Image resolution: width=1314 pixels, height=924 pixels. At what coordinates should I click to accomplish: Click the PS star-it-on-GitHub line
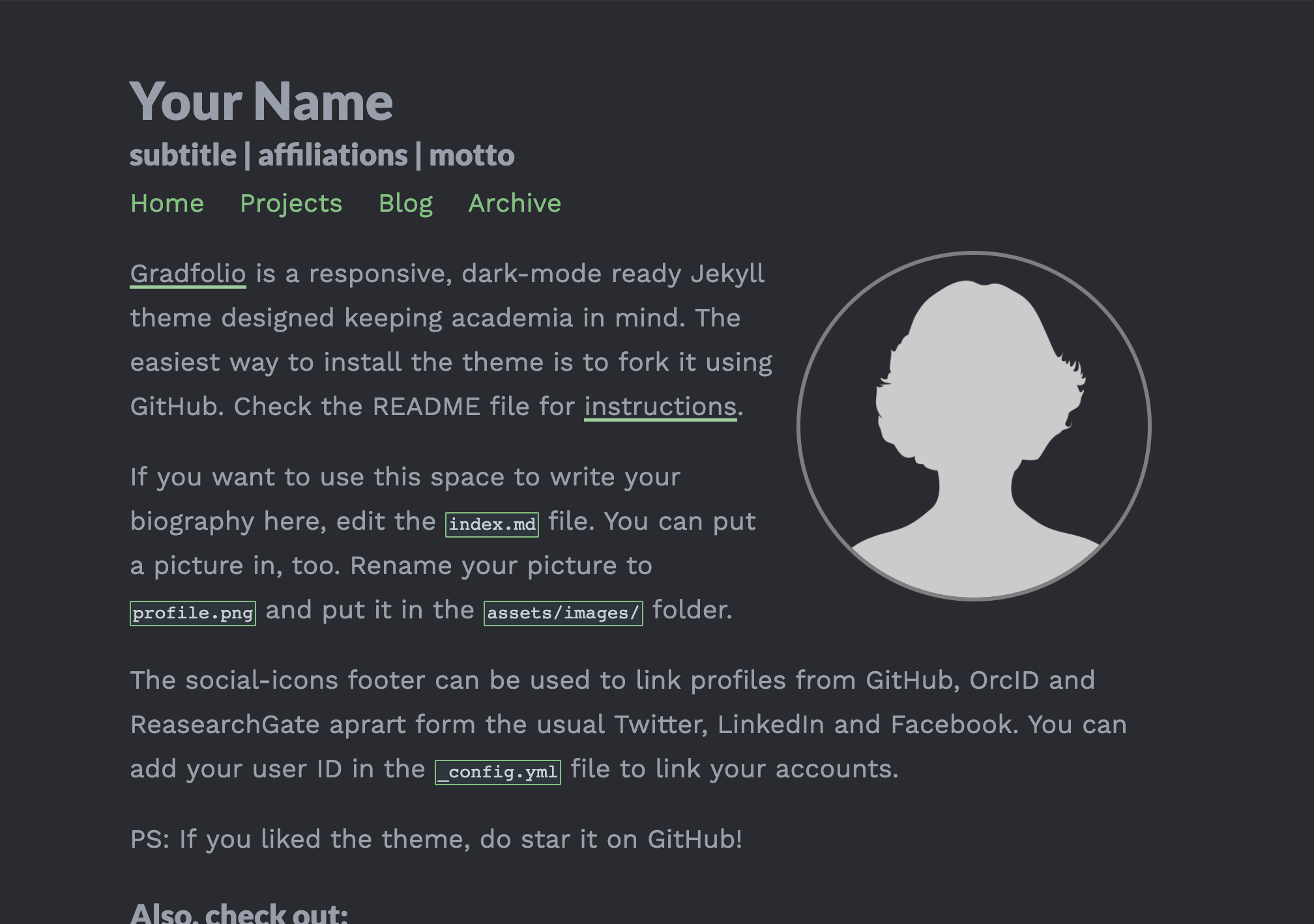tap(436, 840)
